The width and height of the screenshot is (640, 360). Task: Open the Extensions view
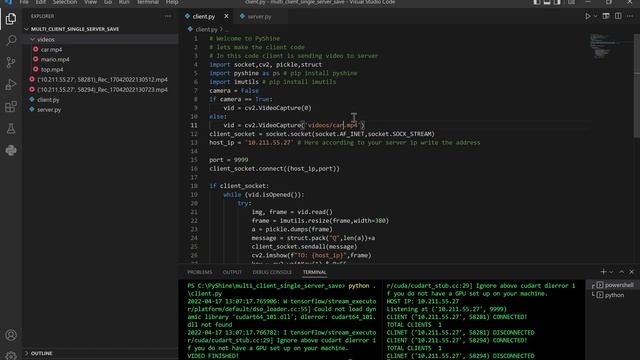(11, 107)
